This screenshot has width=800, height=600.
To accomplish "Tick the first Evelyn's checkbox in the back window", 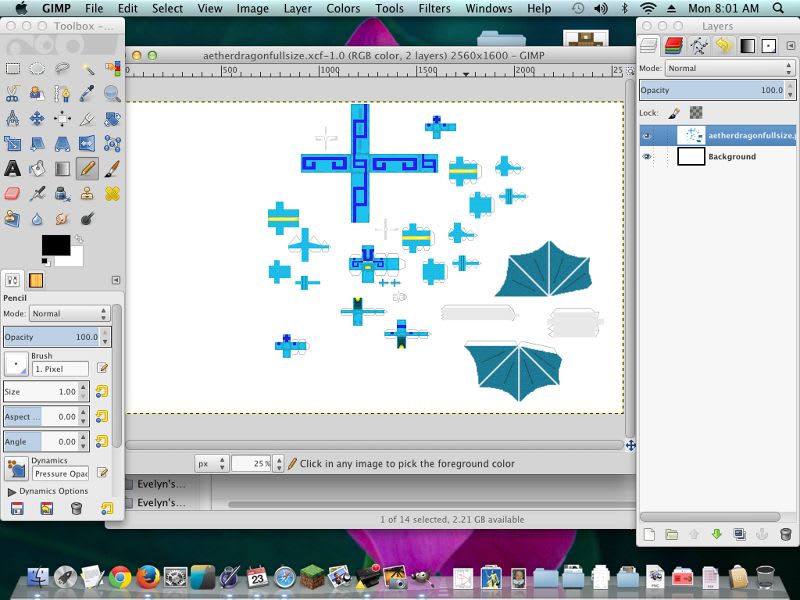I will click(130, 484).
